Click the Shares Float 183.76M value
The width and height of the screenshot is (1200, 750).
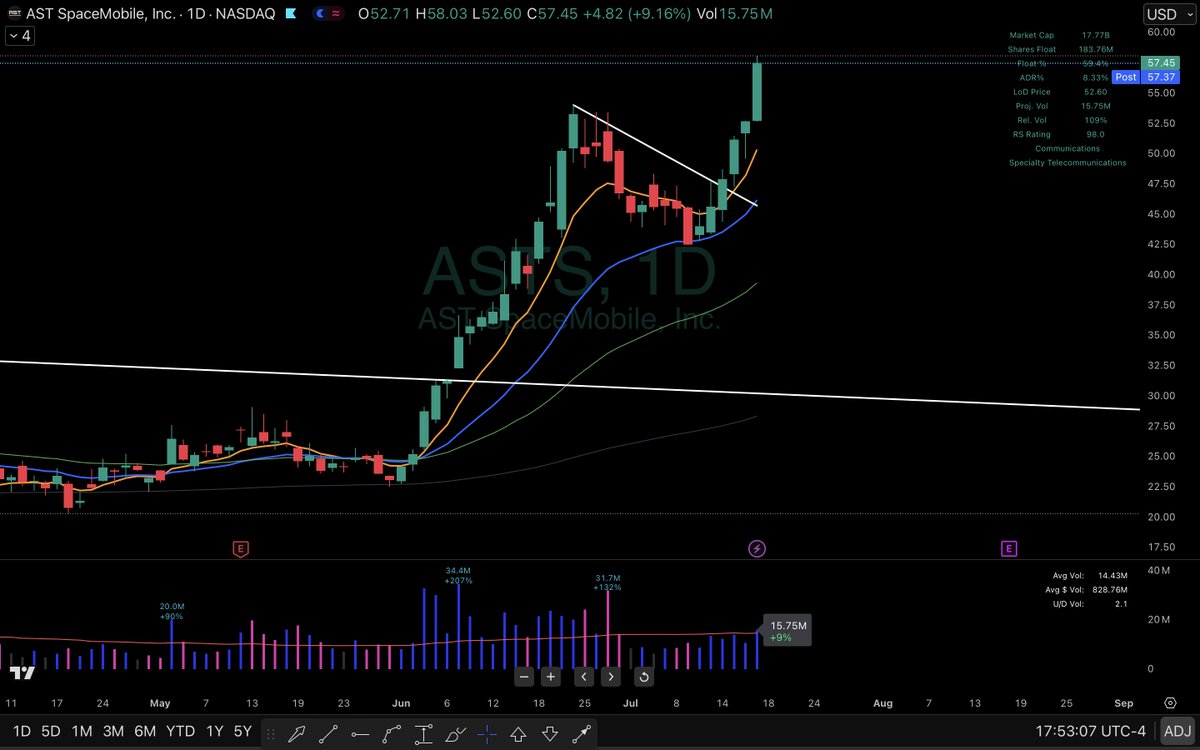pos(1096,49)
